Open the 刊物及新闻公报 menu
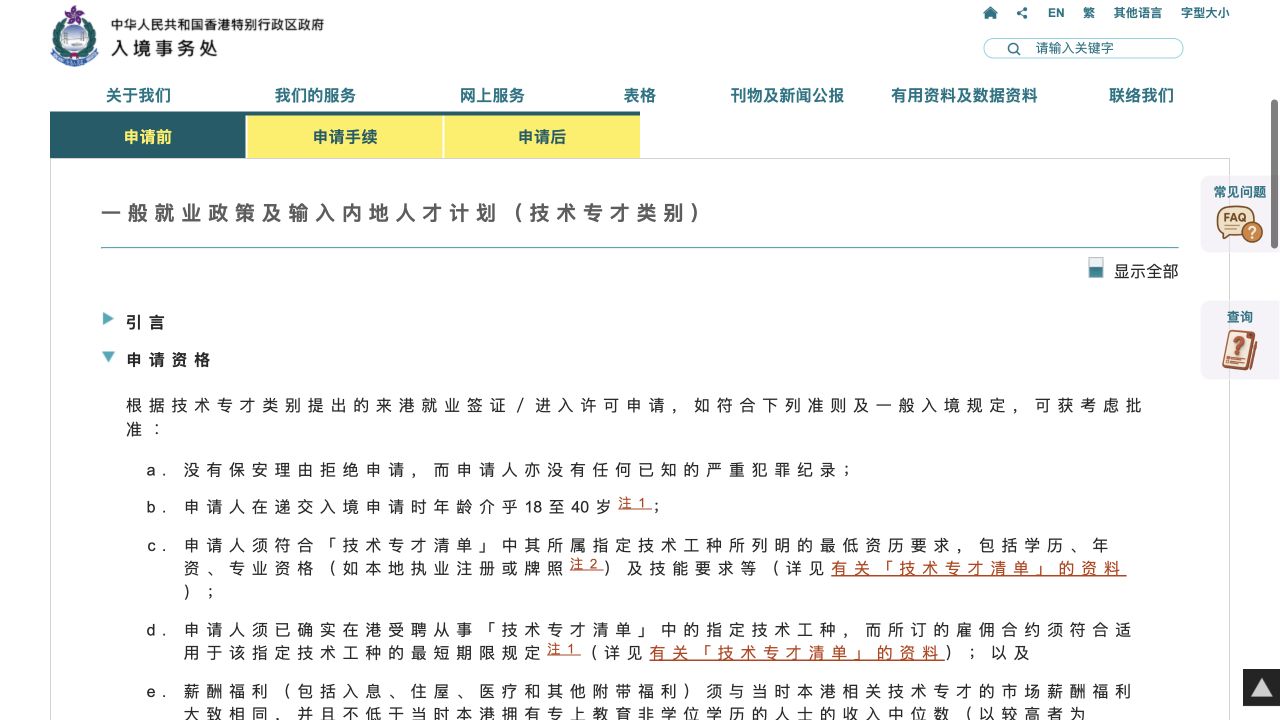This screenshot has width=1280, height=720. click(787, 95)
